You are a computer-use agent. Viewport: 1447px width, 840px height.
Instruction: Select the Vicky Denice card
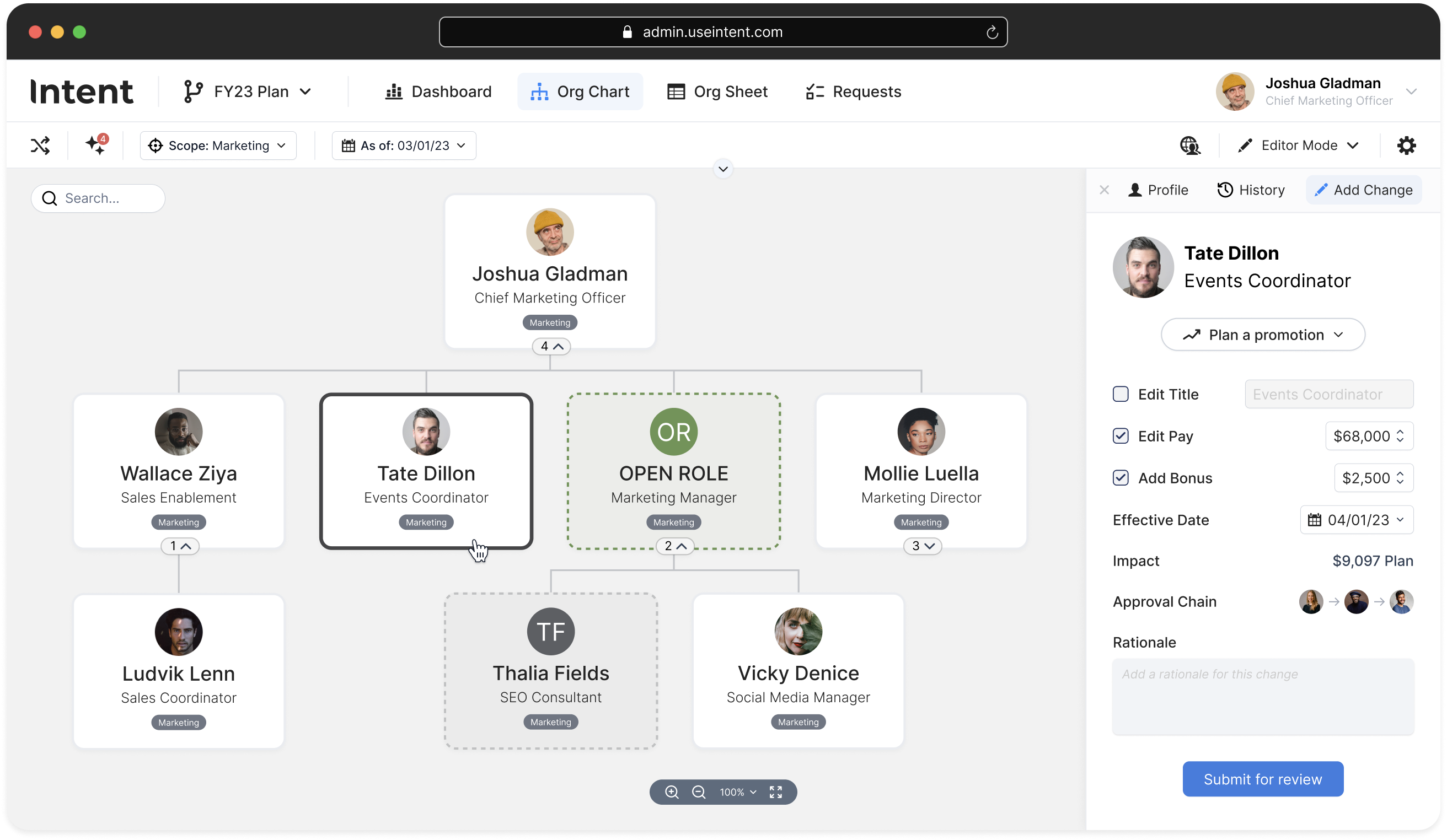click(798, 671)
